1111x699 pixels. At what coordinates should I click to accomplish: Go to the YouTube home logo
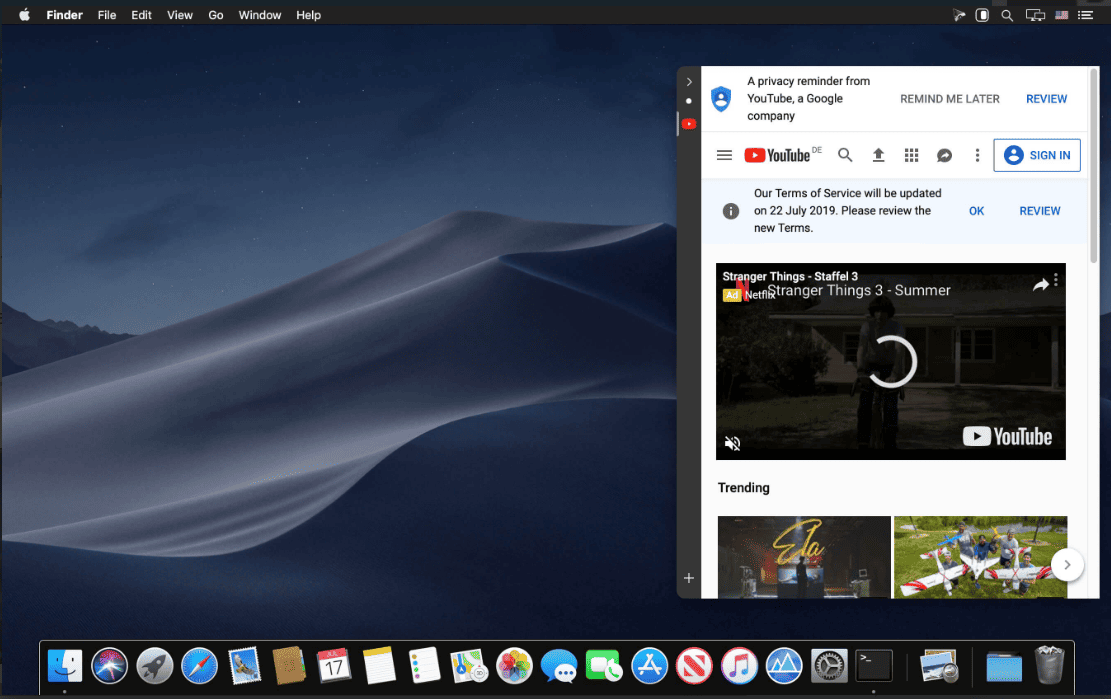coord(777,155)
